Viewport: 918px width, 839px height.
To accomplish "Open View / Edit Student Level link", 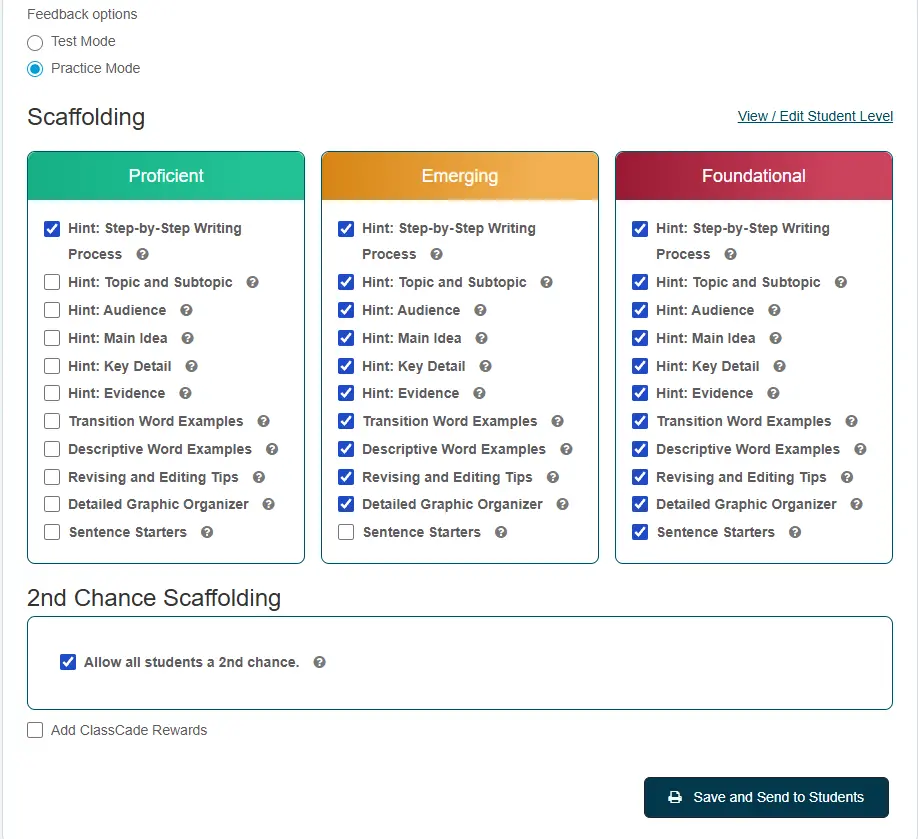I will [815, 116].
